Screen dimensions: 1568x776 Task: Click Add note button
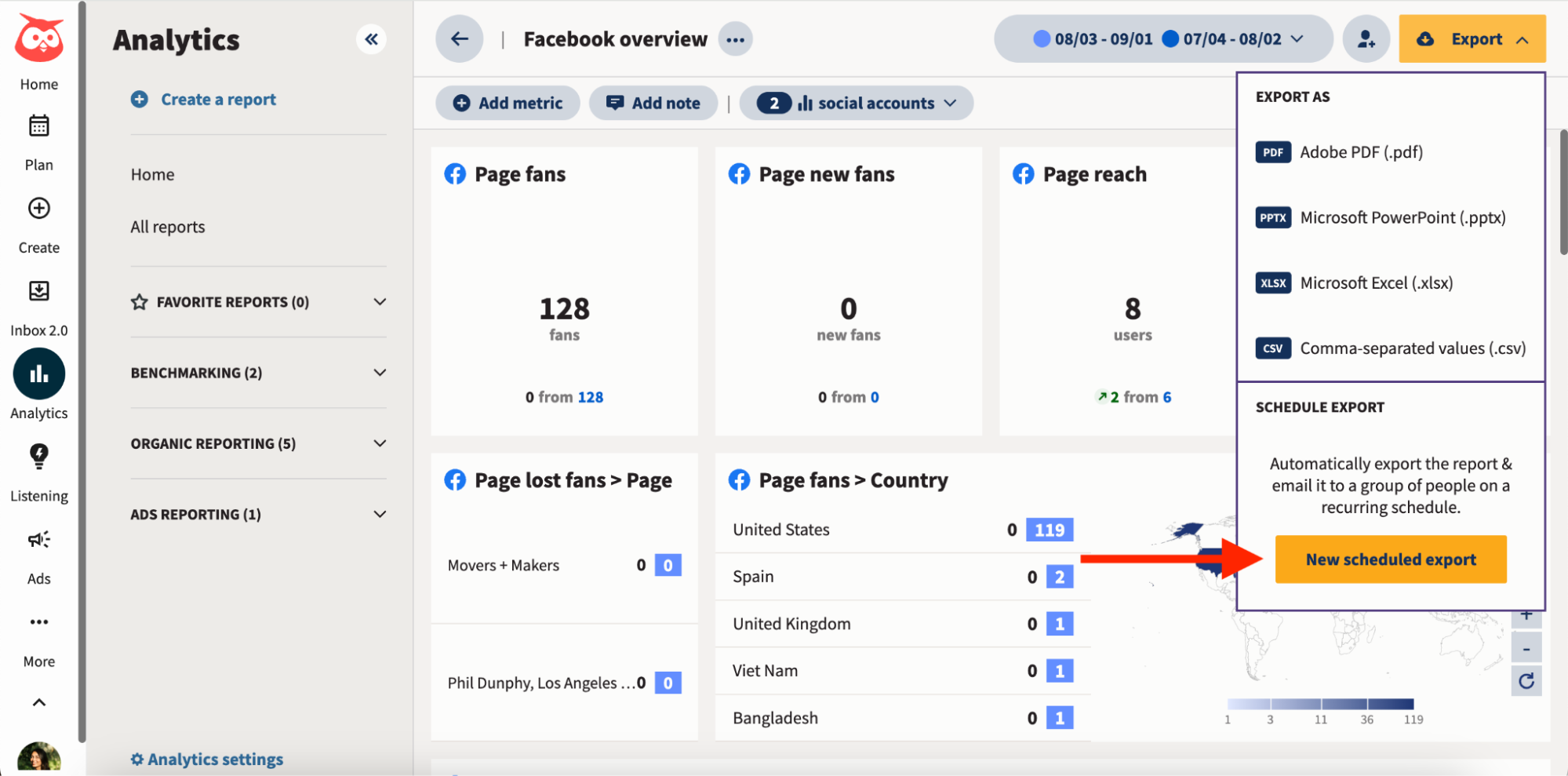[x=653, y=103]
